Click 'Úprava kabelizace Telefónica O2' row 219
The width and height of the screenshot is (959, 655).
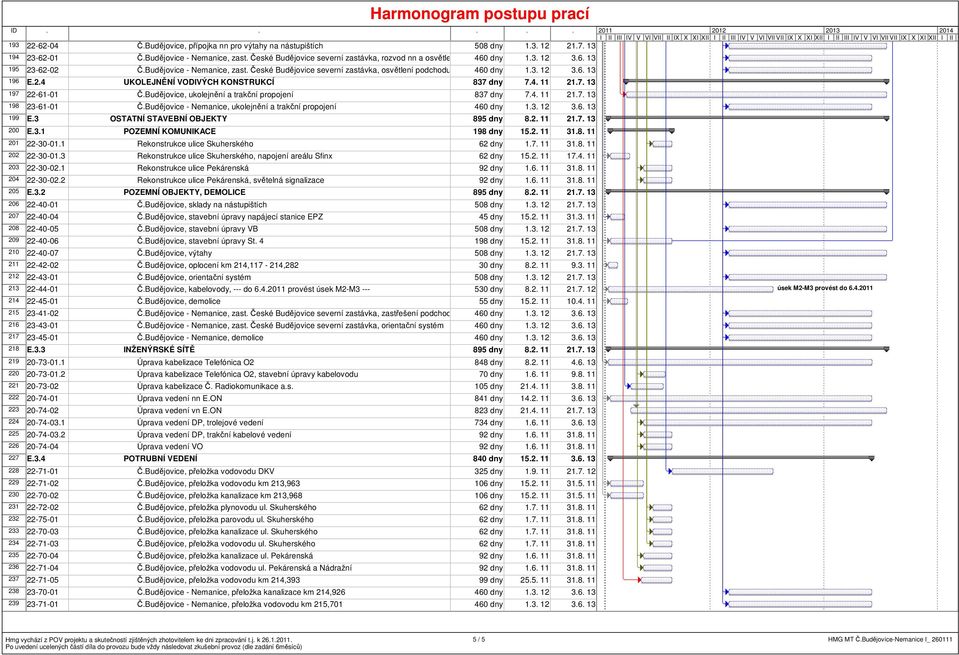click(x=300, y=362)
